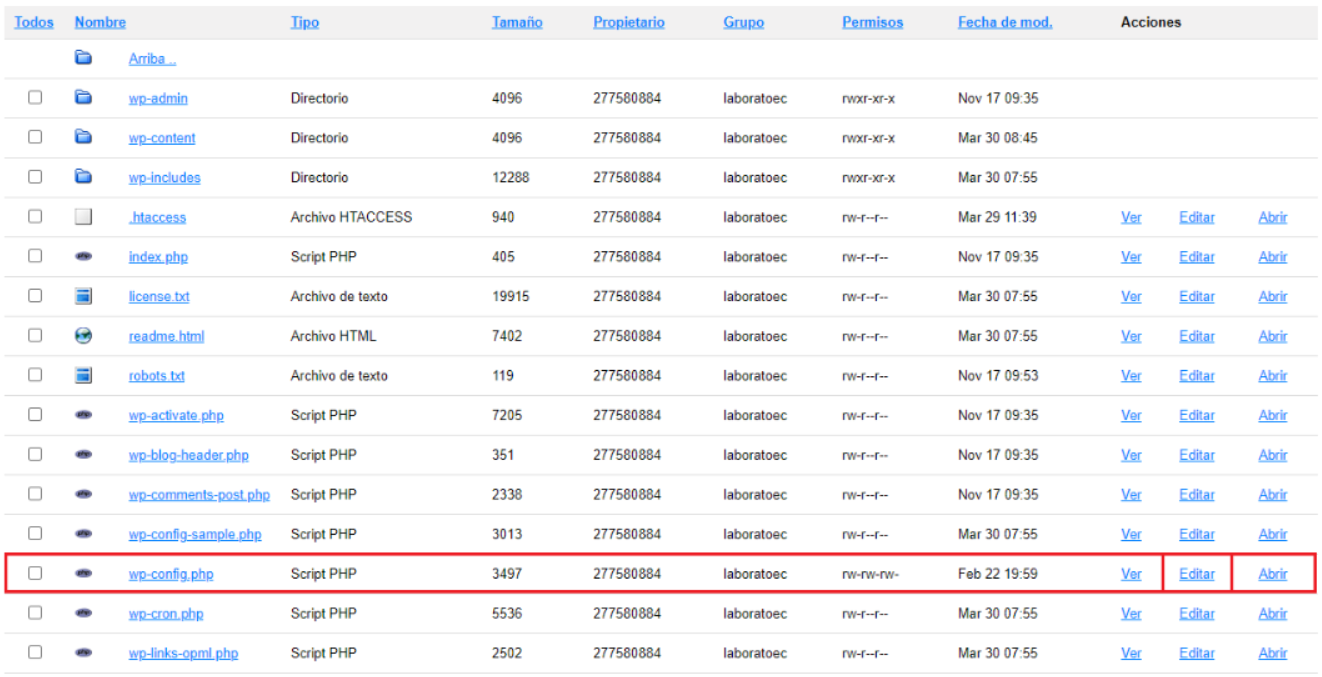Click the 12288 size of wp-includes
This screenshot has height=677, width=1322.
tap(511, 177)
